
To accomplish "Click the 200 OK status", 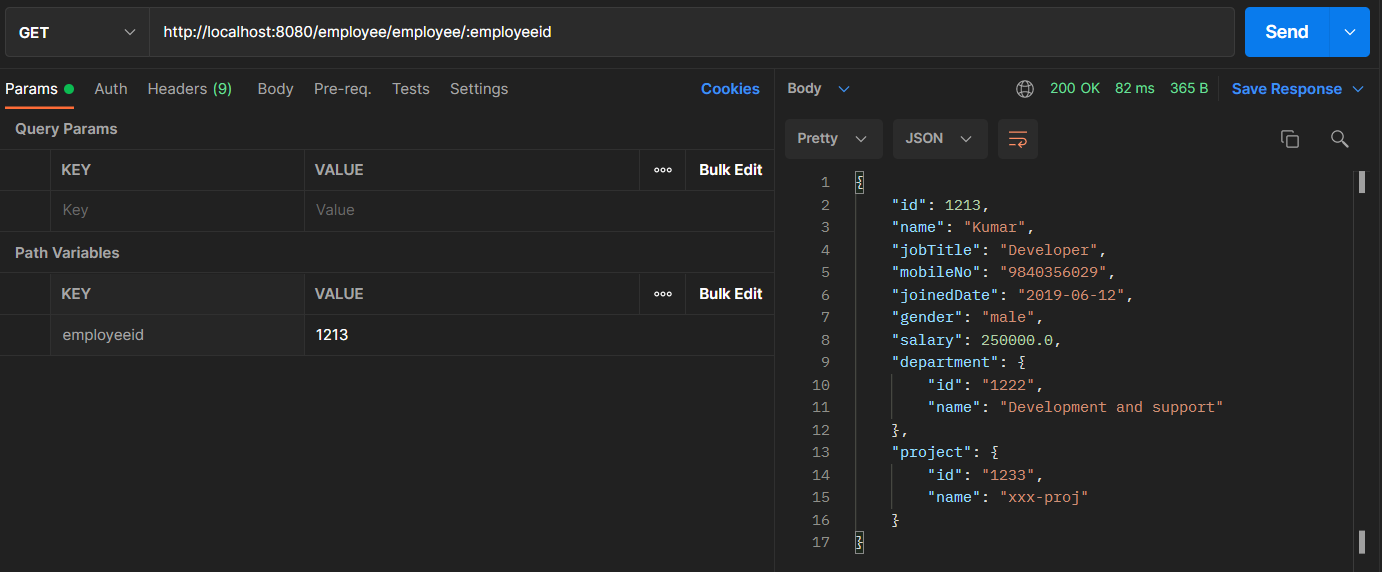I will coord(1075,89).
